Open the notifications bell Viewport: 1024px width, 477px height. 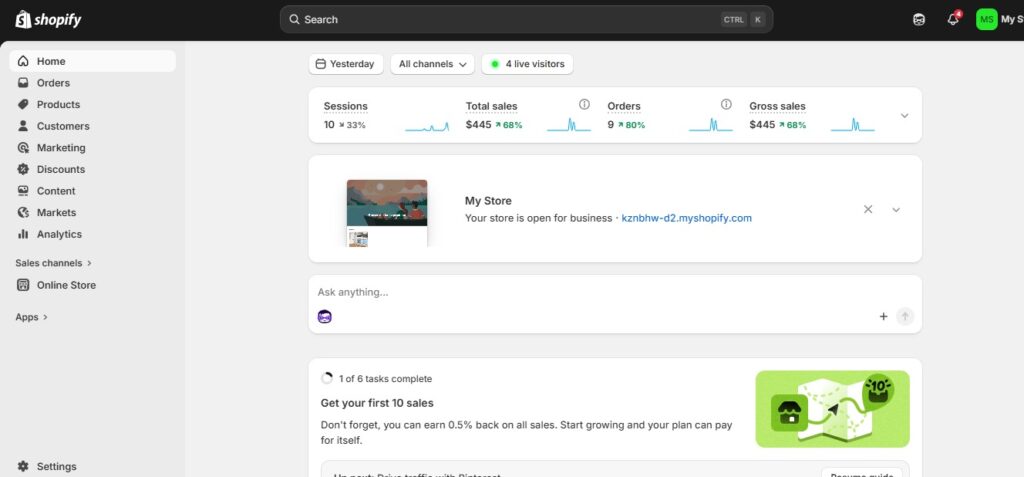[953, 20]
